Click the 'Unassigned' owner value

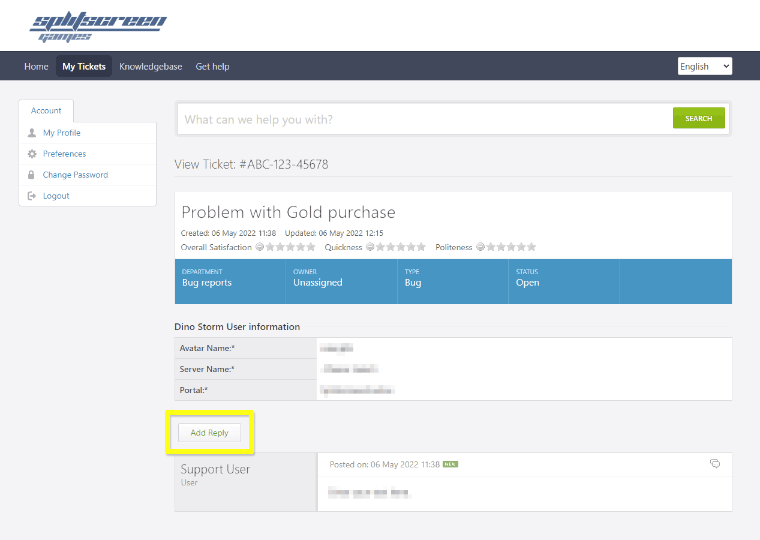click(317, 283)
